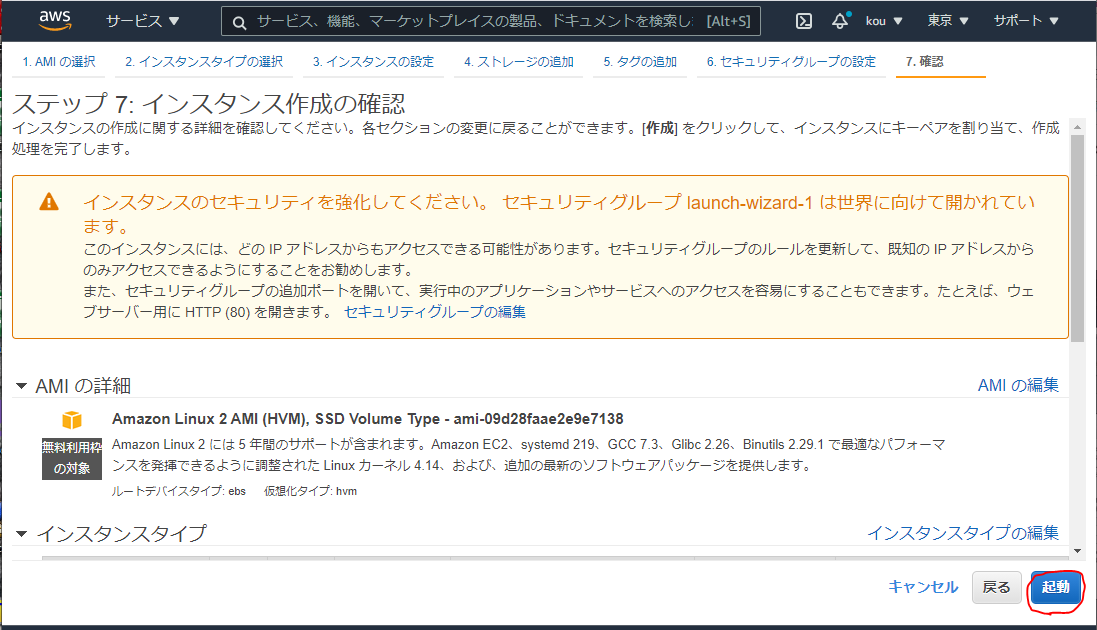Open the CloudShell terminal icon
The image size is (1097, 630).
(x=804, y=21)
